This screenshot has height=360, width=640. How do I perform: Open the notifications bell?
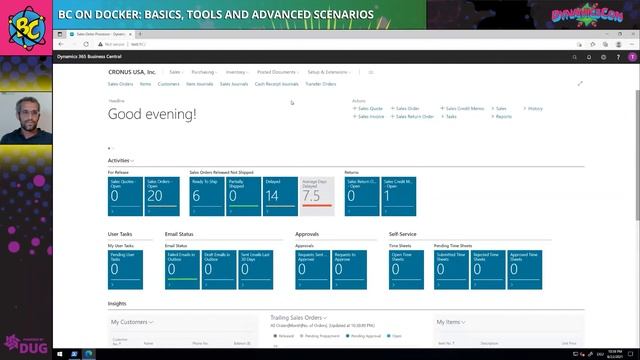(x=589, y=57)
